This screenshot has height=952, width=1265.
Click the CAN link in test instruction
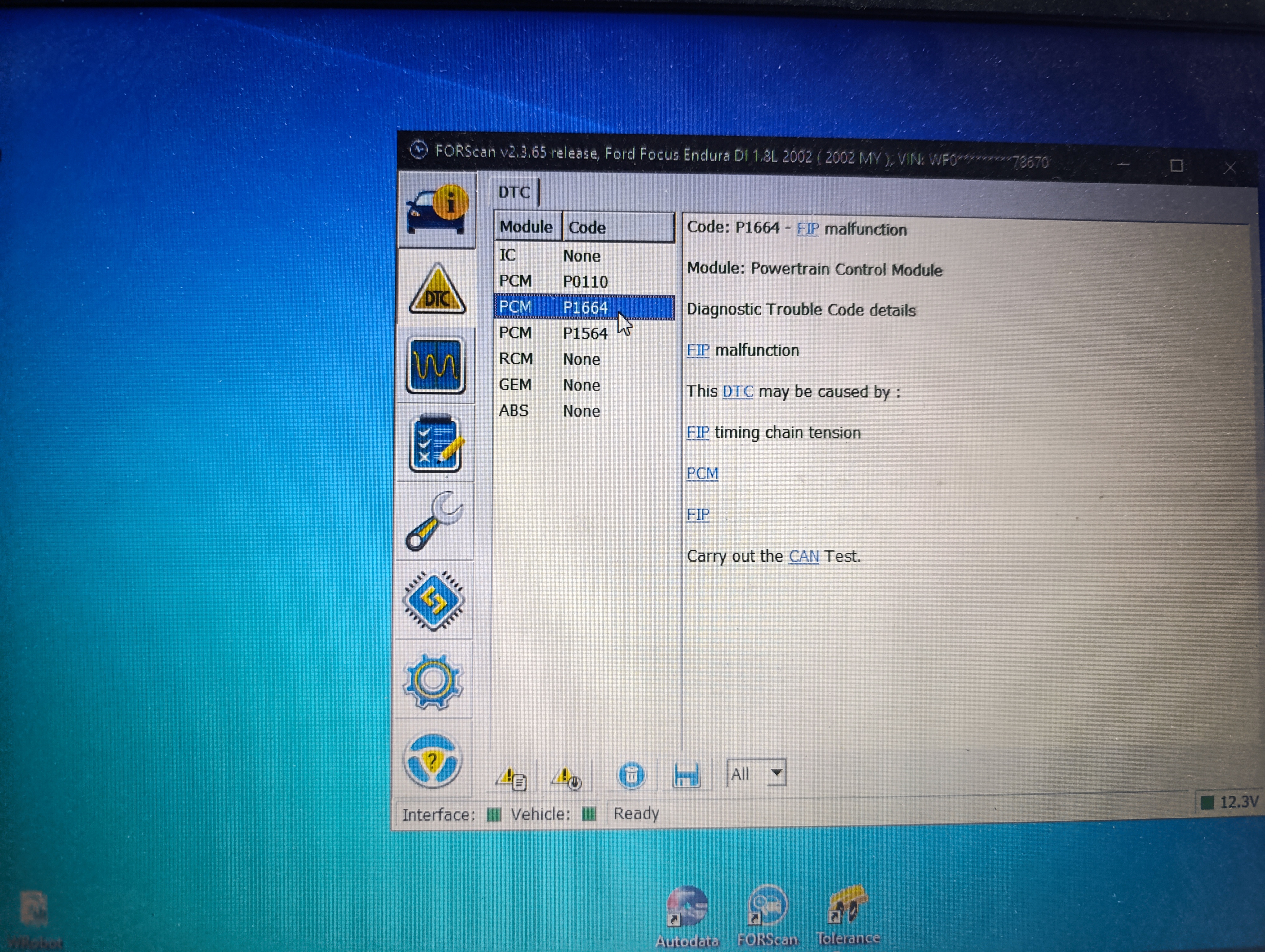[x=804, y=556]
